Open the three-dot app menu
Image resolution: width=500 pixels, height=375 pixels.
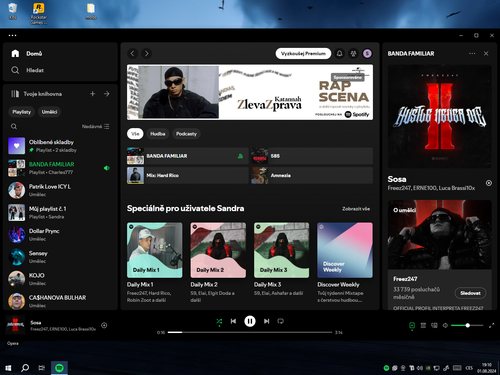click(x=12, y=35)
